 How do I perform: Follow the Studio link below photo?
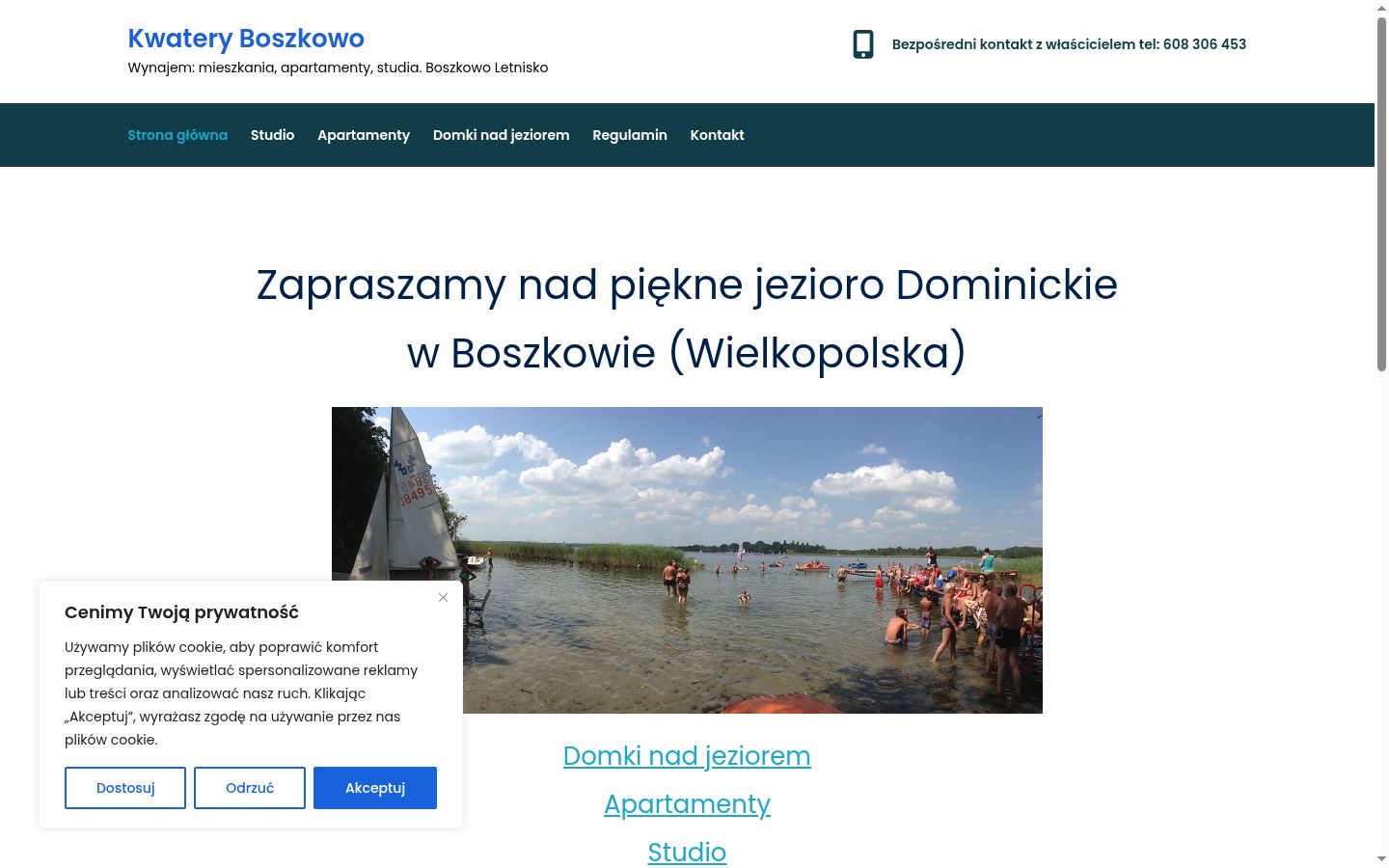(687, 853)
